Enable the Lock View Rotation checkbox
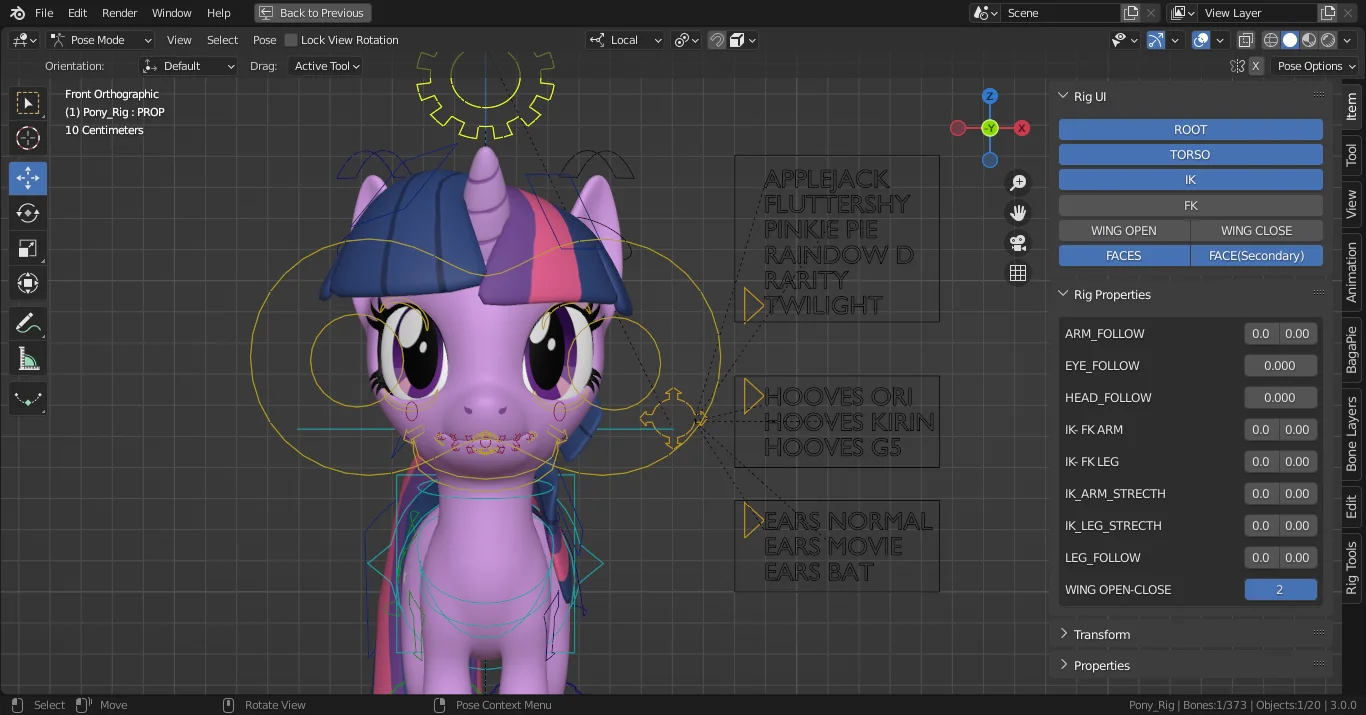Screen dimensions: 1366x715 click(x=290, y=40)
